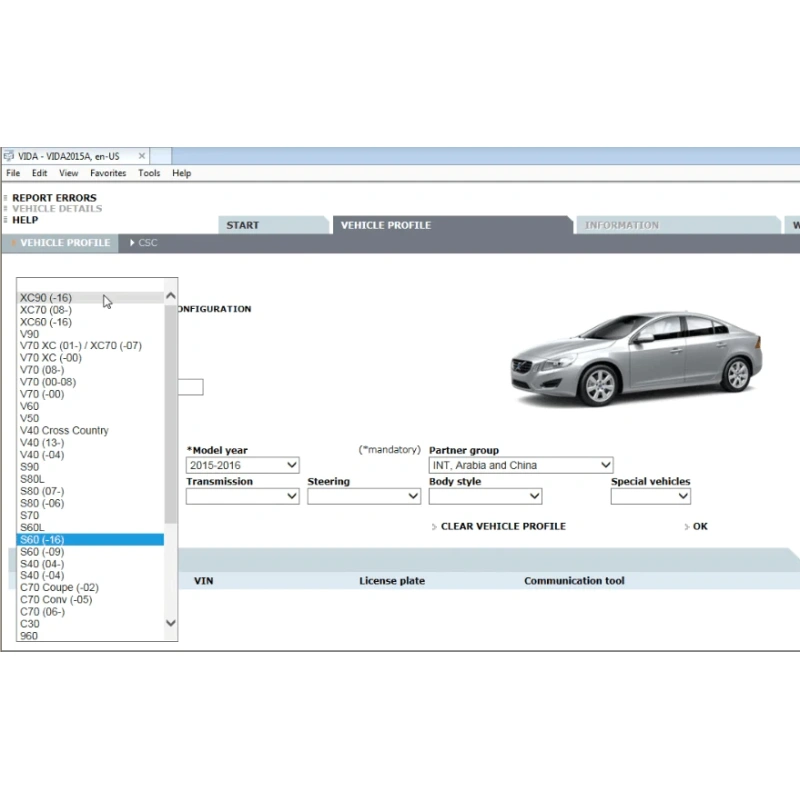This screenshot has height=800, width=800.
Task: Open the Favorites menu
Action: click(108, 173)
